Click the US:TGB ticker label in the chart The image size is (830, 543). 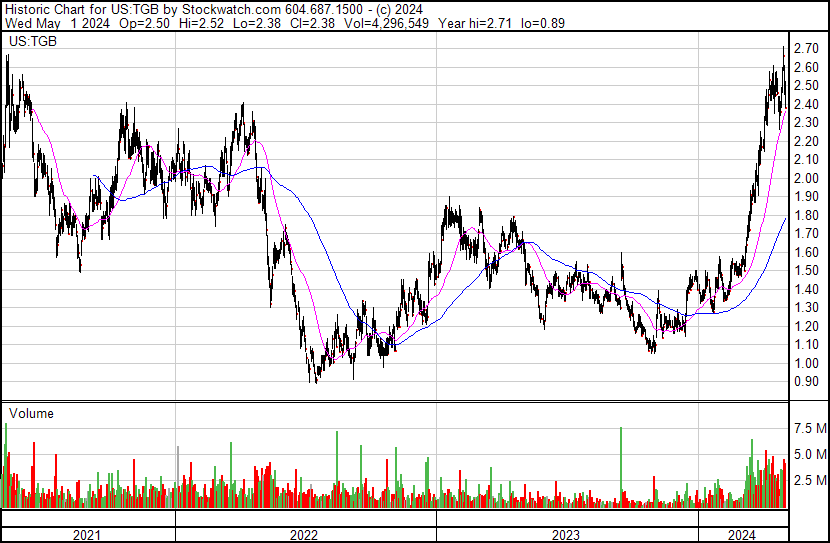[x=33, y=41]
